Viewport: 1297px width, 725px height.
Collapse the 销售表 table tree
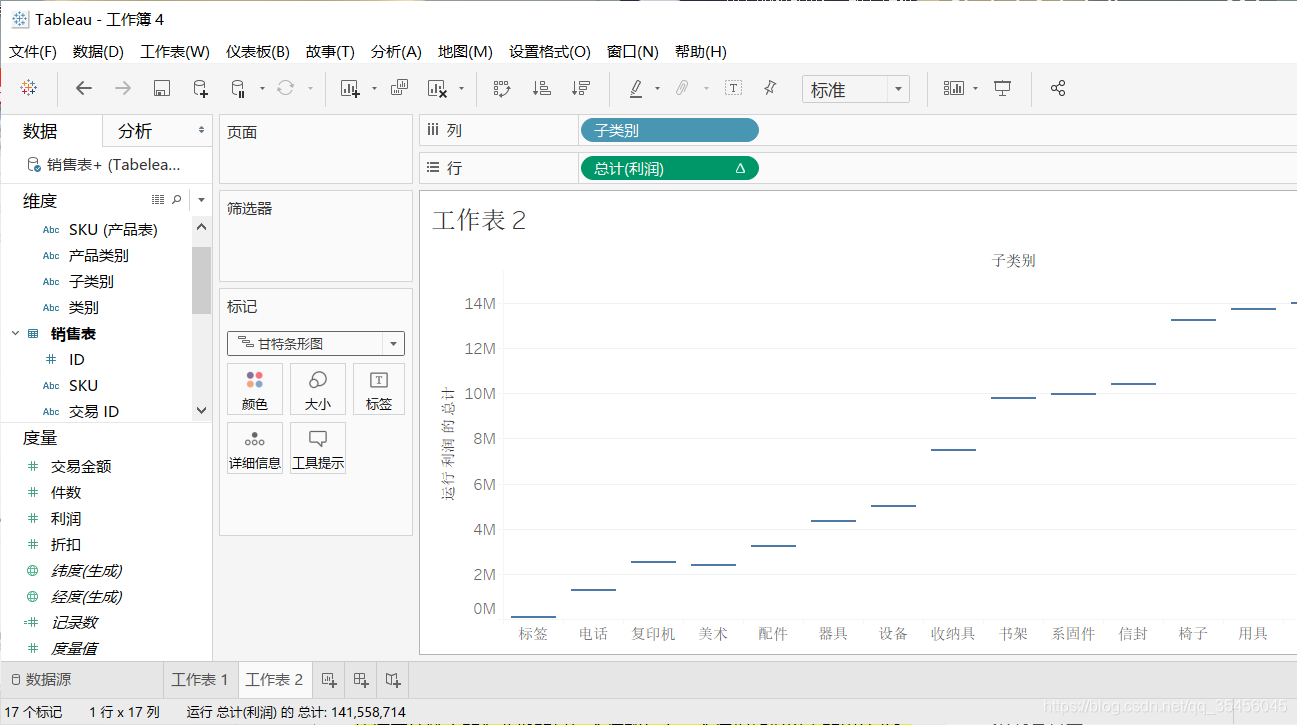pos(15,333)
